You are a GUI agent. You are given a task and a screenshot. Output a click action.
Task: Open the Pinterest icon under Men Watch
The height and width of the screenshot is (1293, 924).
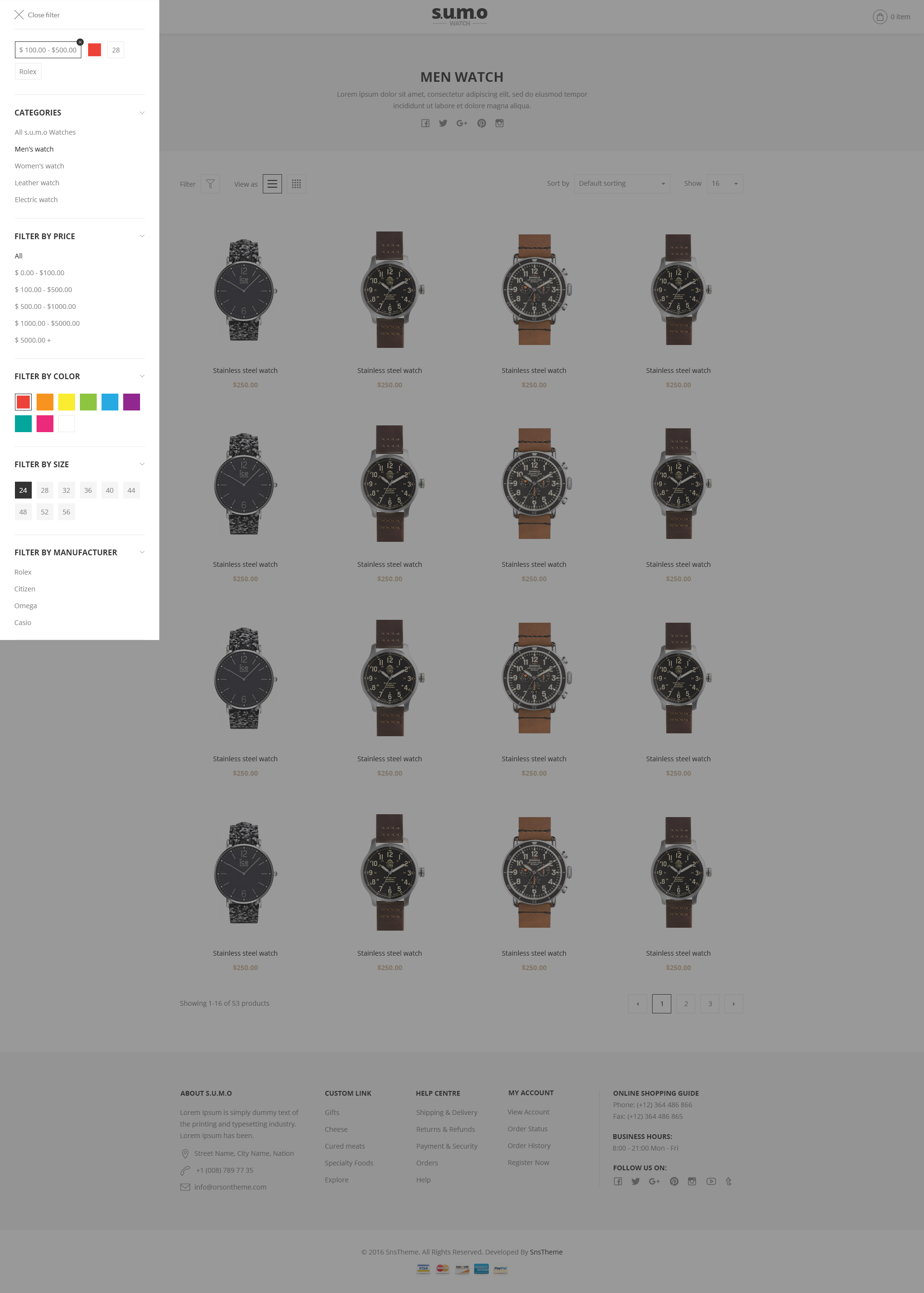481,124
